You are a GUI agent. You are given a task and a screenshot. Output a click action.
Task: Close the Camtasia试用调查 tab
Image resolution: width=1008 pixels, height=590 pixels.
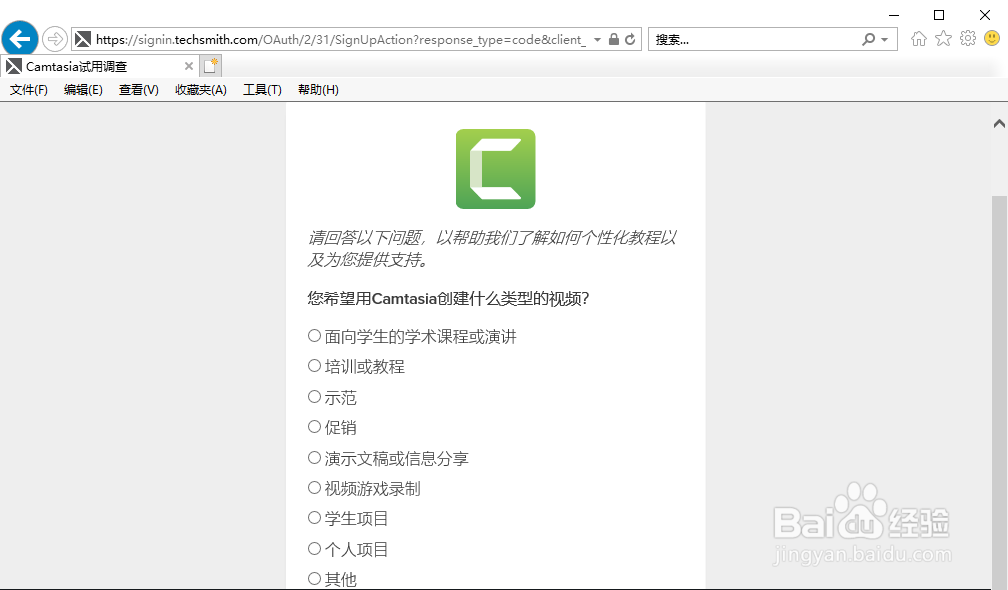pos(188,66)
